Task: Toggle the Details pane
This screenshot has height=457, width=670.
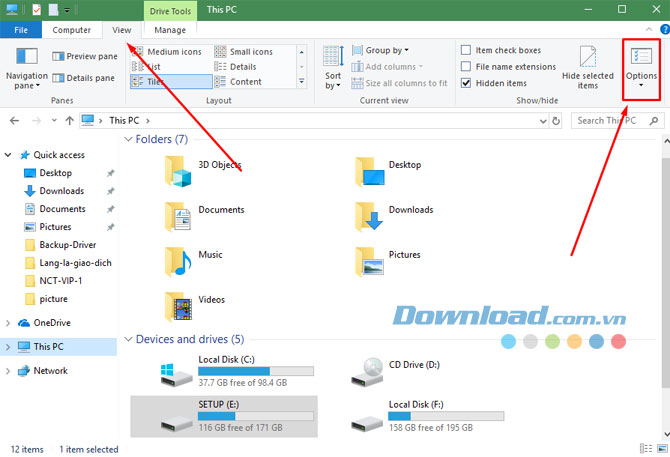Action: [83, 78]
